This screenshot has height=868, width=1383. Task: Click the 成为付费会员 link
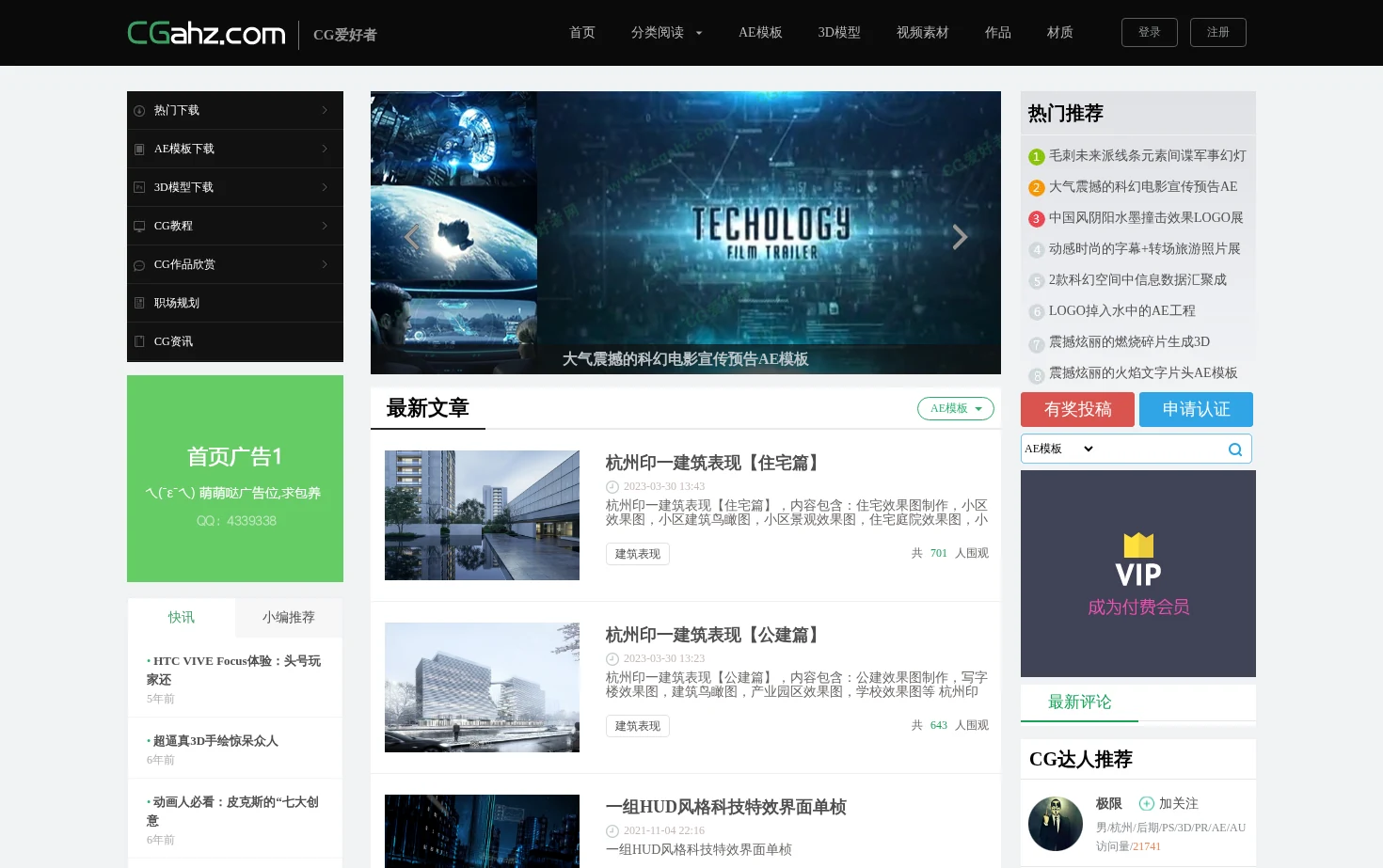click(1138, 608)
